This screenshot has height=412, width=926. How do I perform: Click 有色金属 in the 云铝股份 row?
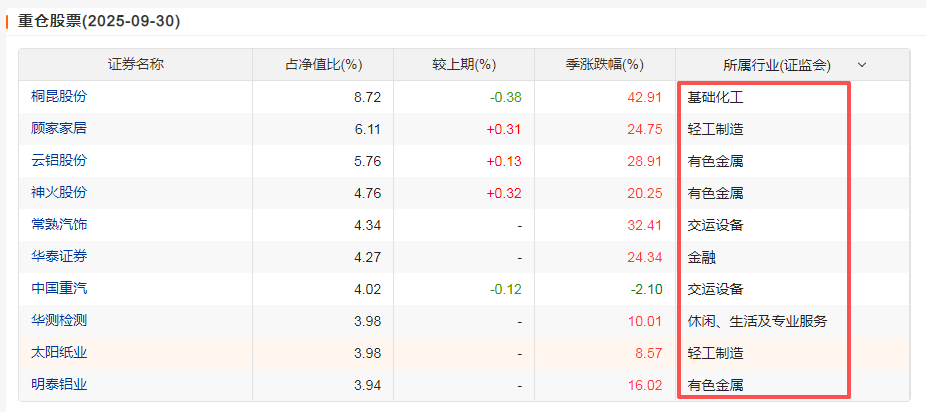(x=715, y=161)
